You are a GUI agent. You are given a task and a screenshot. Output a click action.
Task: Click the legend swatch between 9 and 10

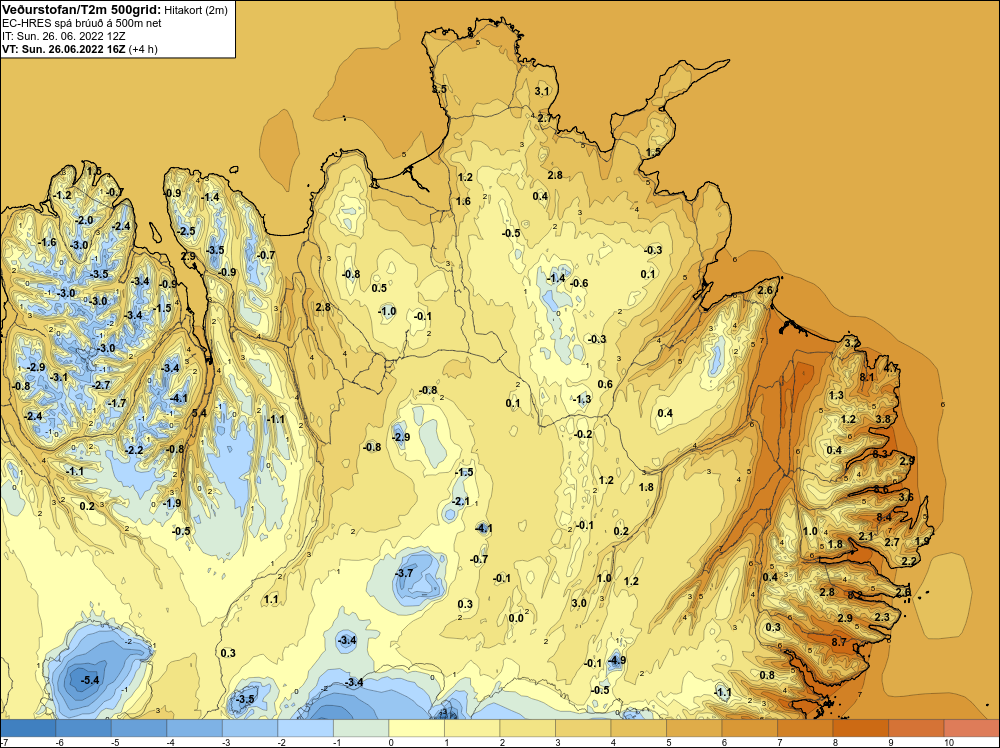(916, 728)
